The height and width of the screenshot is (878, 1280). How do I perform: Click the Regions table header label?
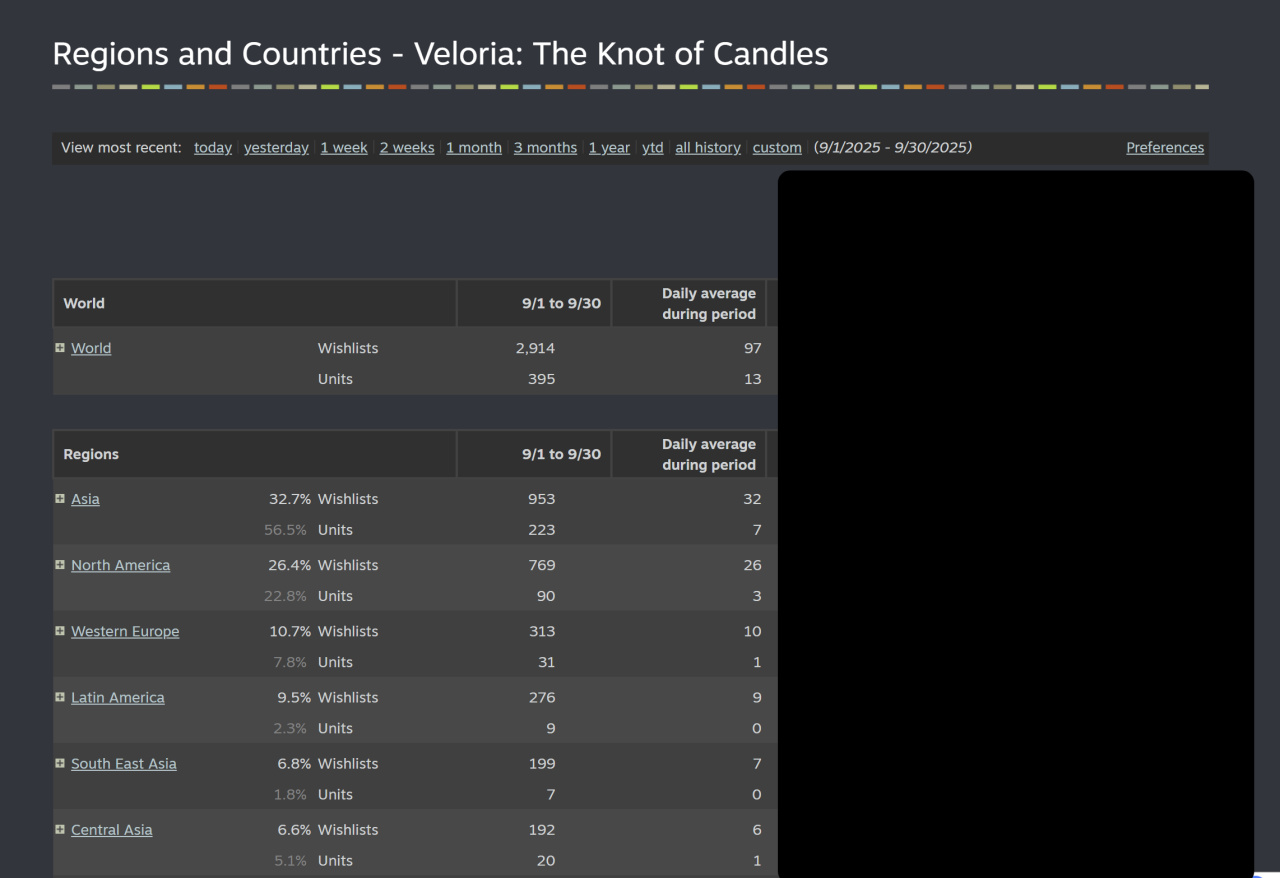(91, 454)
